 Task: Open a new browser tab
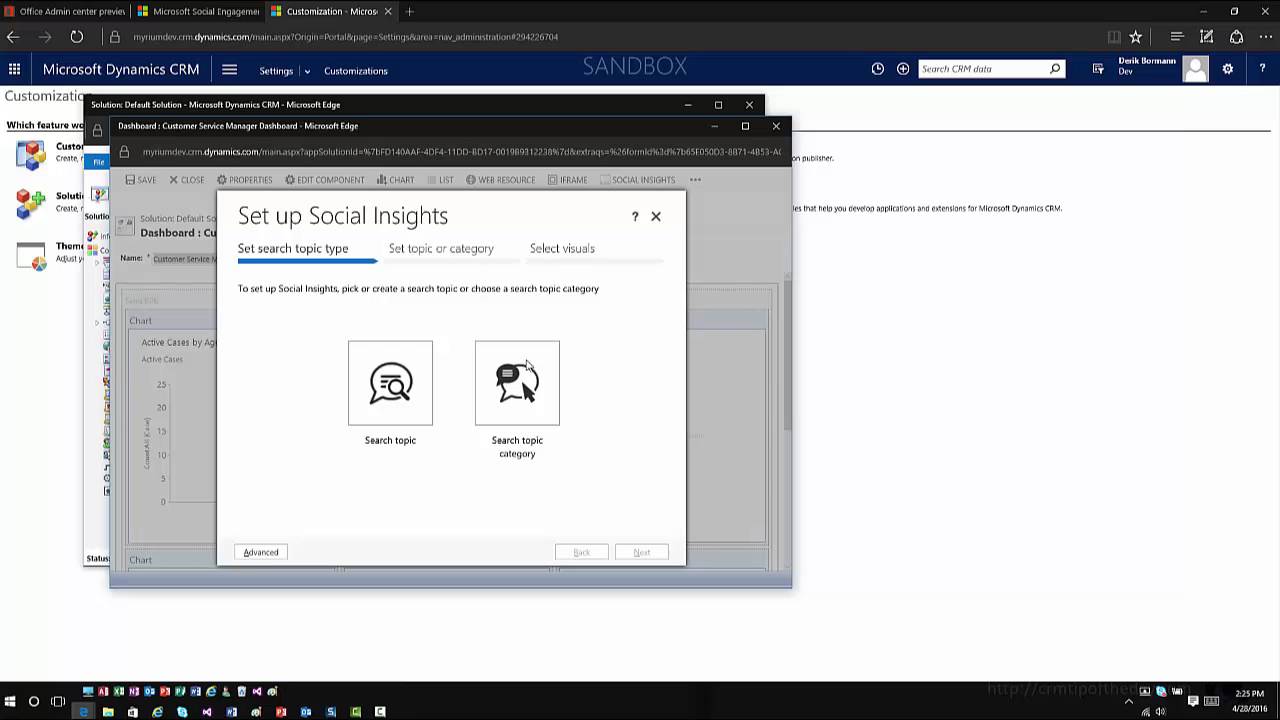[x=410, y=11]
